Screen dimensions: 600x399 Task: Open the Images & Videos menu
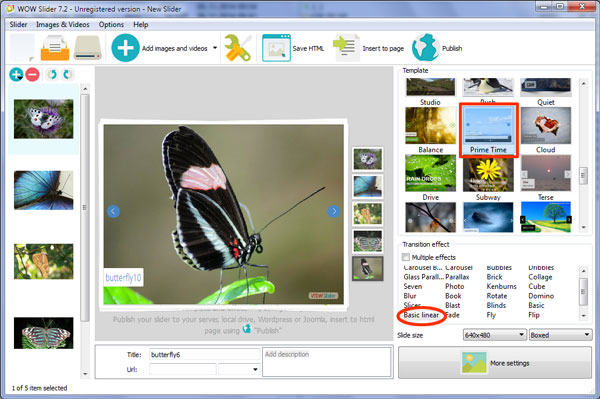63,24
